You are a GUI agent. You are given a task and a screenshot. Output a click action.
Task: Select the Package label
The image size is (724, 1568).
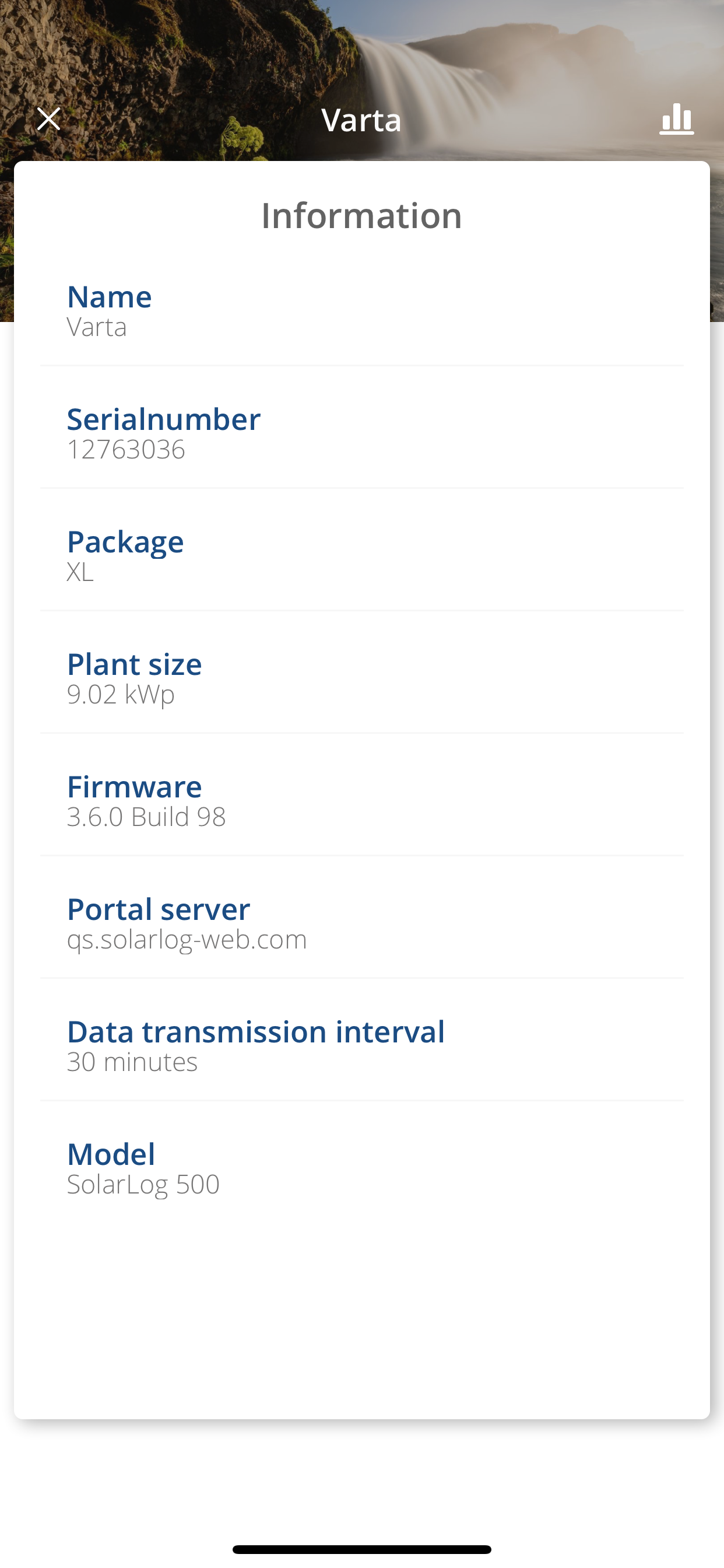click(125, 542)
